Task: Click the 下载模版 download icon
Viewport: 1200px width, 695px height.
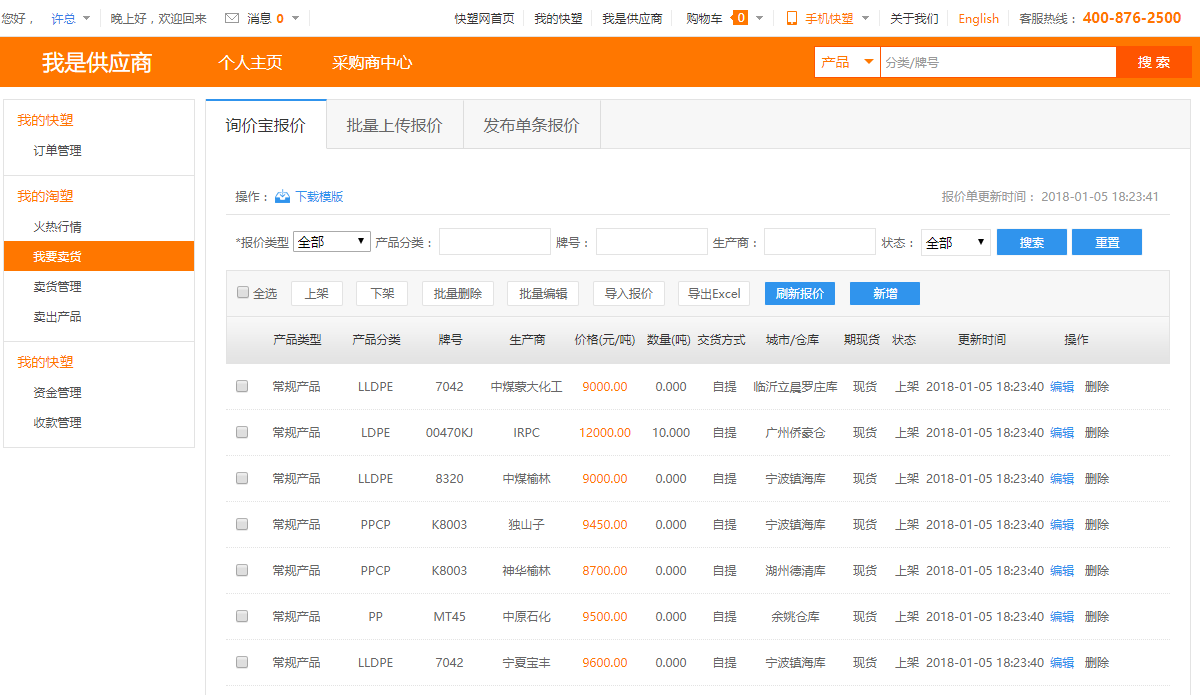Action: pos(283,197)
